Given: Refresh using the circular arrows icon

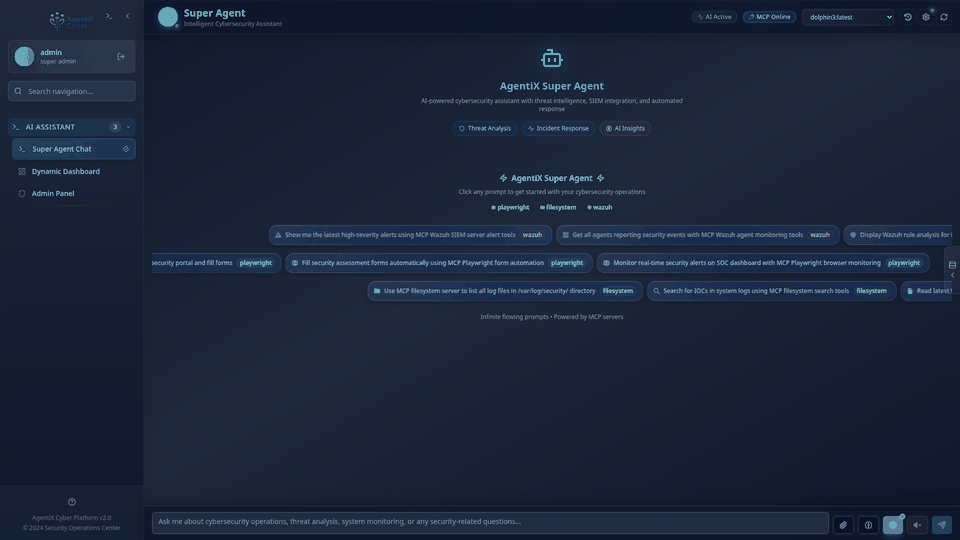Looking at the screenshot, I should tap(944, 17).
